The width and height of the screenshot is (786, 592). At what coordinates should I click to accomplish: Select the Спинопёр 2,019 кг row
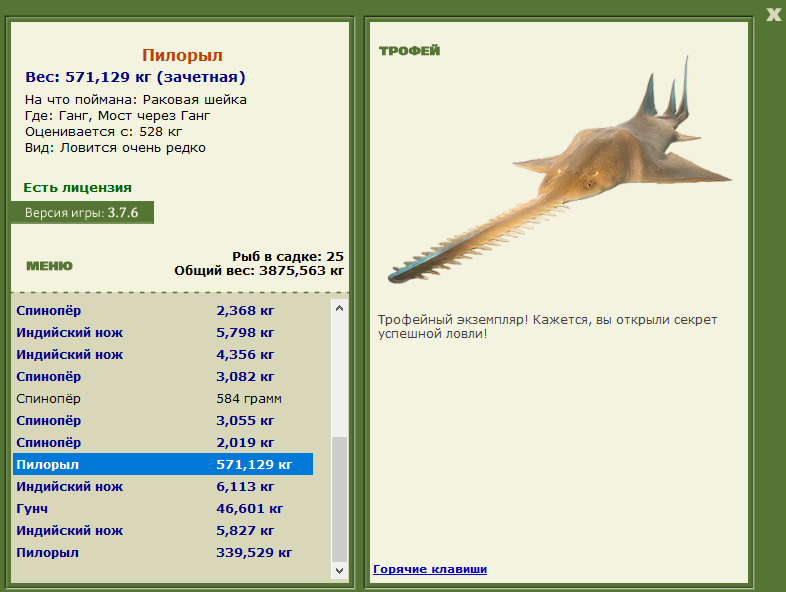tap(163, 443)
